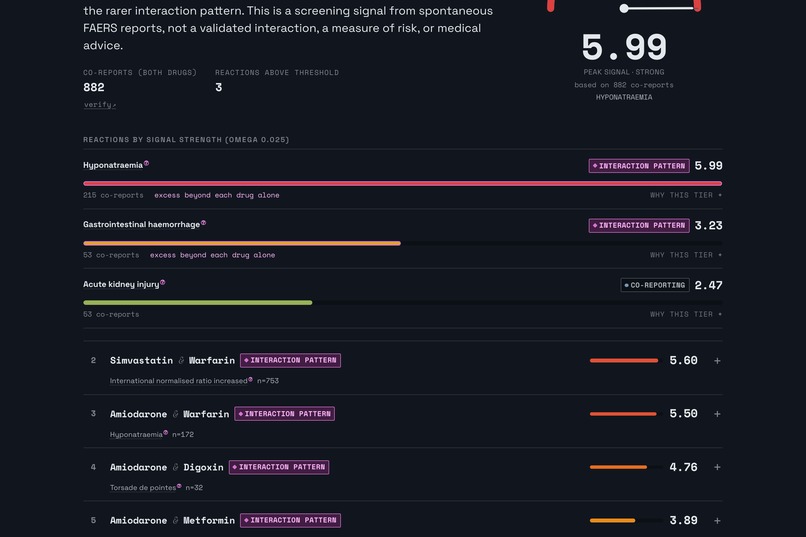
Task: Select the Amiodarone & Metformin pair title
Action: pos(172,521)
